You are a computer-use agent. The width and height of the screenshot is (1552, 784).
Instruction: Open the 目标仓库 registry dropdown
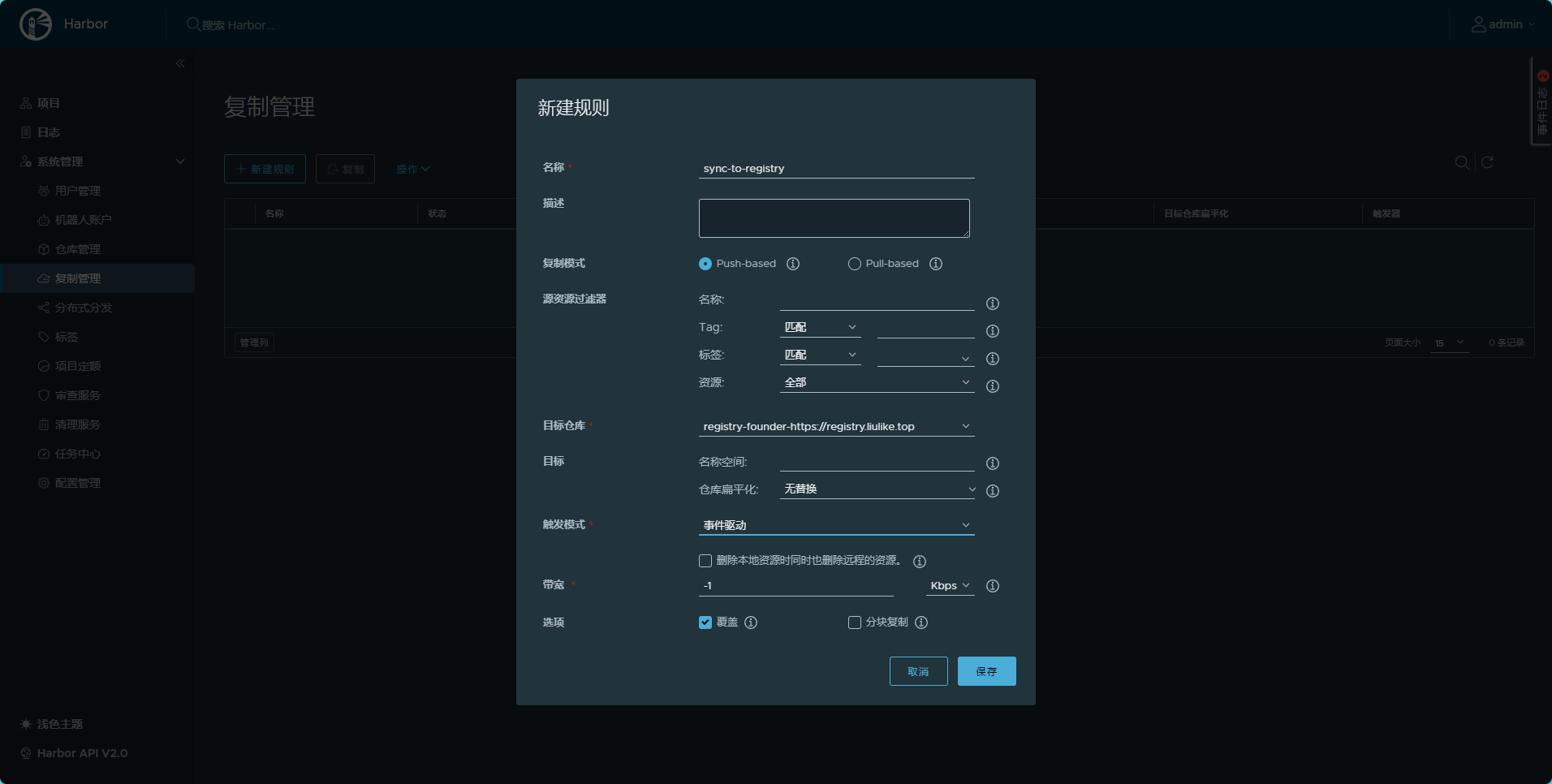[x=836, y=426]
